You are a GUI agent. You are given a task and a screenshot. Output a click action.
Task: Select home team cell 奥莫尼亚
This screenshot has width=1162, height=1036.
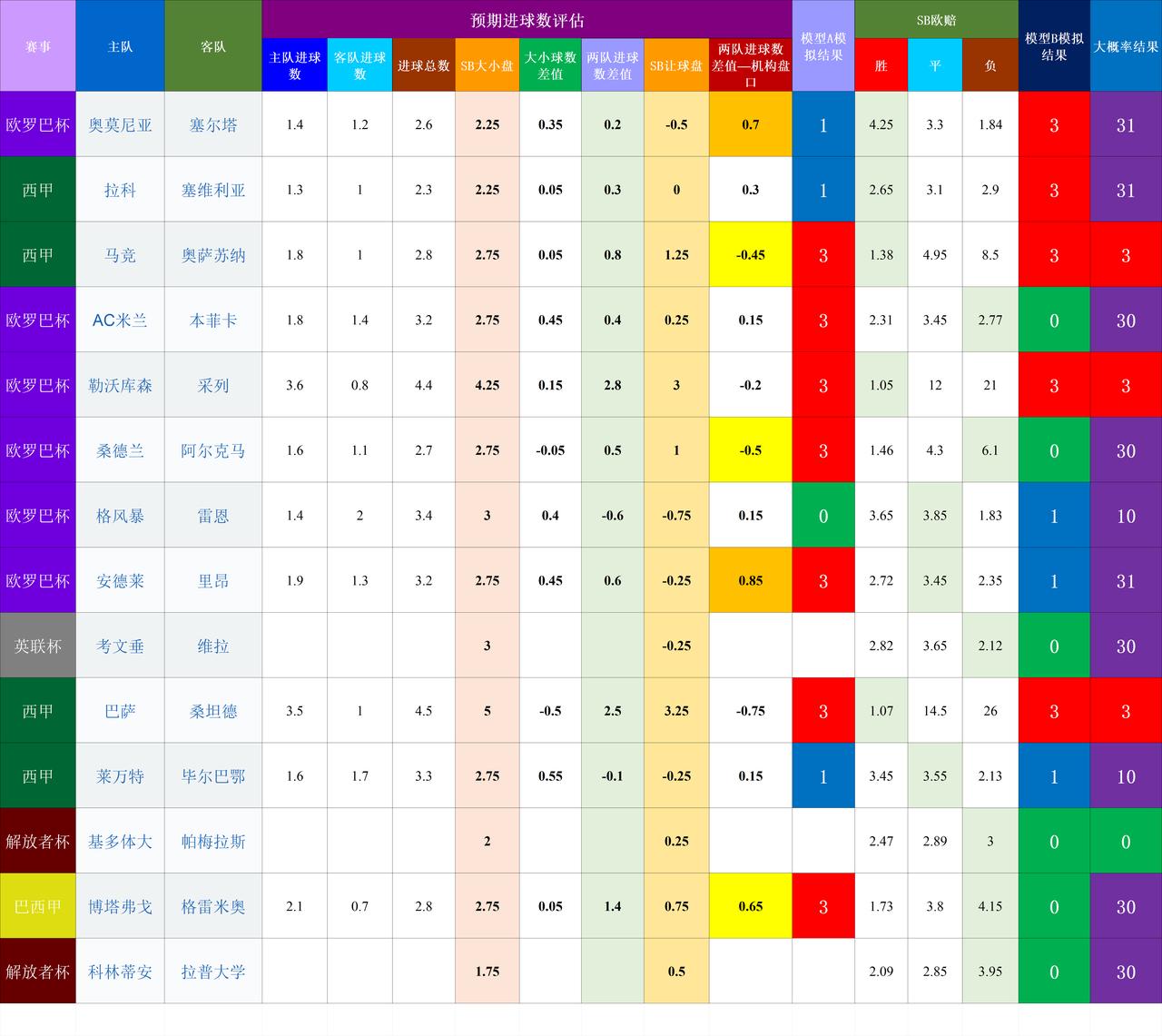pos(121,124)
